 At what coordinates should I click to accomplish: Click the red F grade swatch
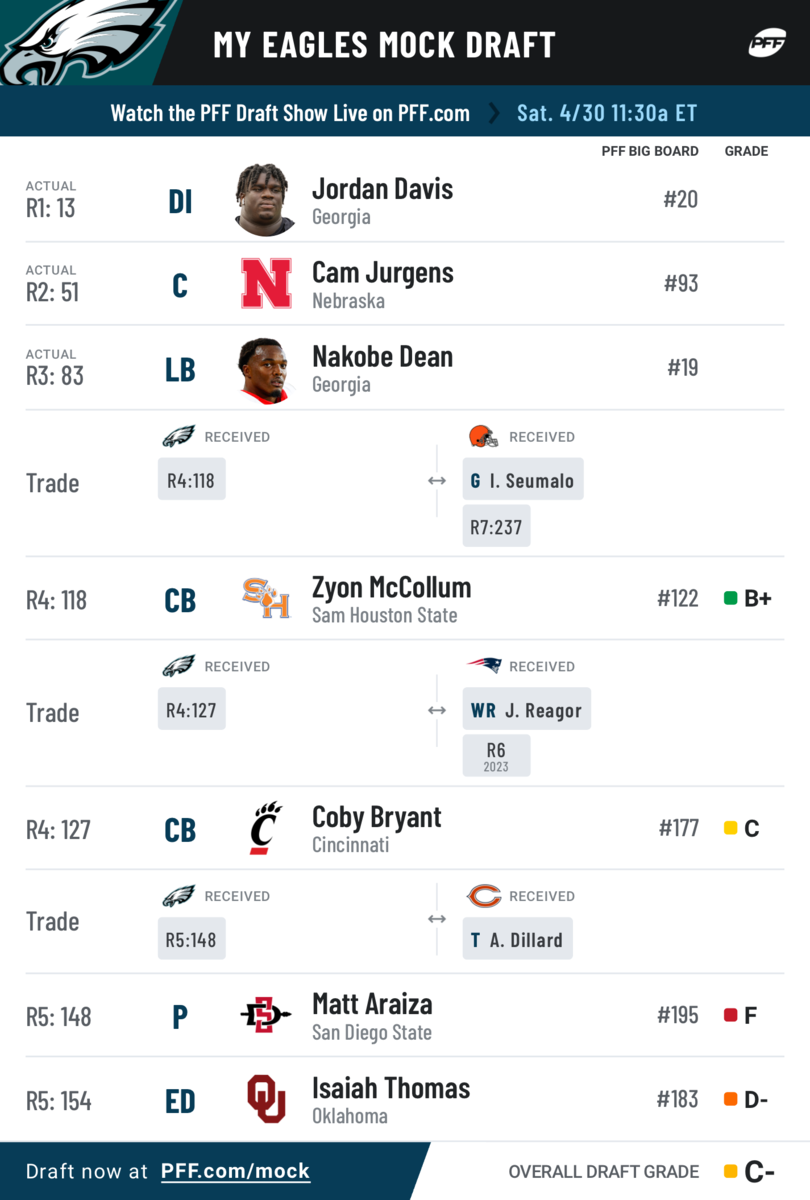click(730, 1016)
